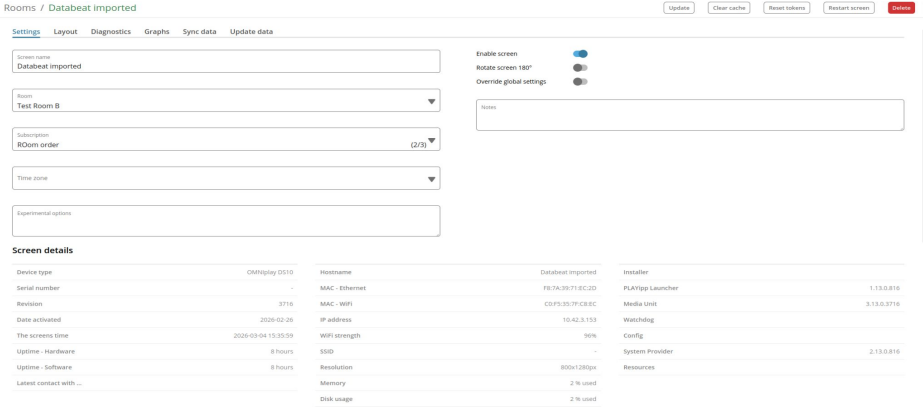This screenshot has height=412, width=923.
Task: Open the Layout tab
Action: tap(65, 31)
